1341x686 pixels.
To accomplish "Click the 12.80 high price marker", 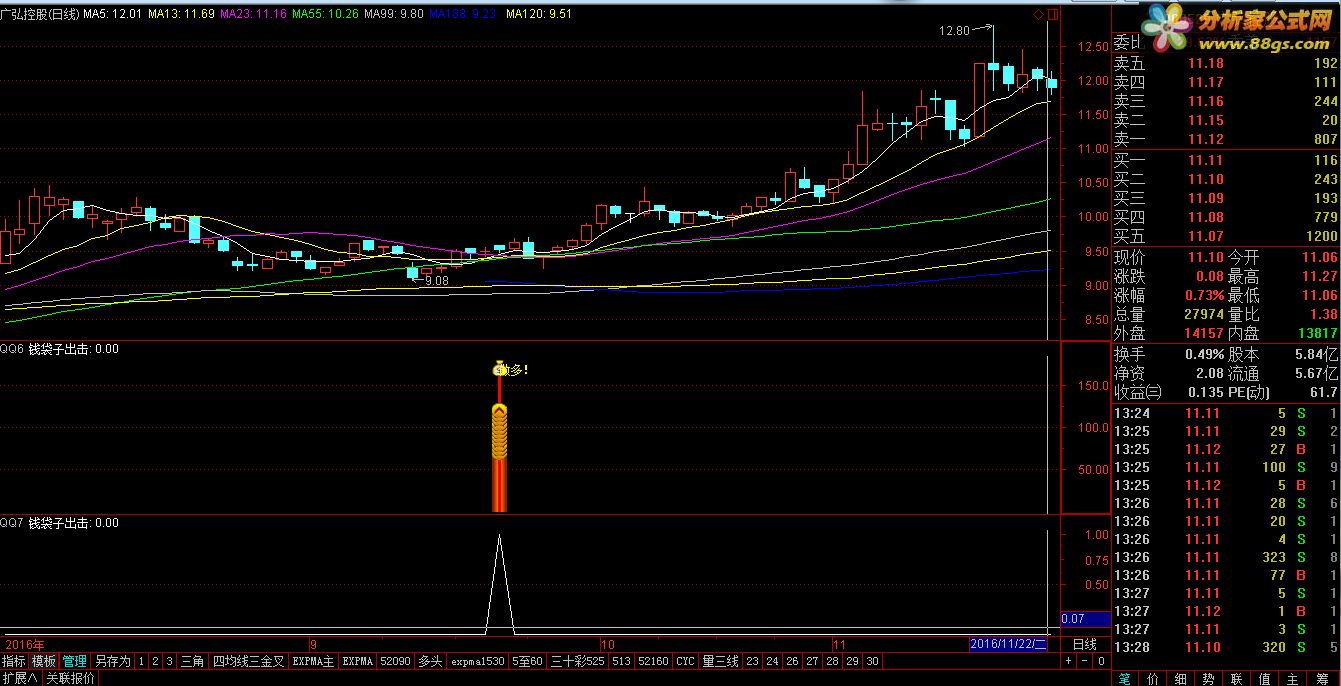I will 954,31.
